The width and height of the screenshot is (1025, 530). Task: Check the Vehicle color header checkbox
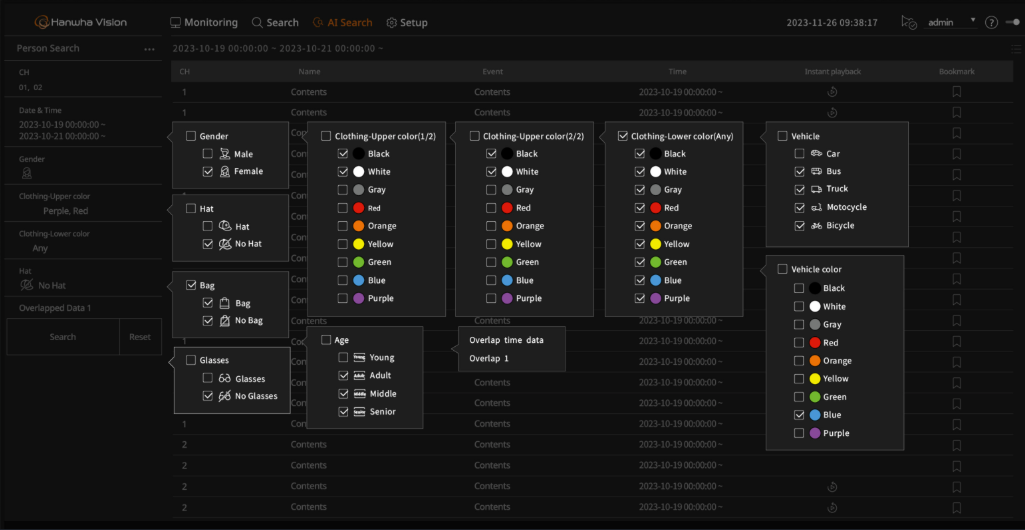782,269
